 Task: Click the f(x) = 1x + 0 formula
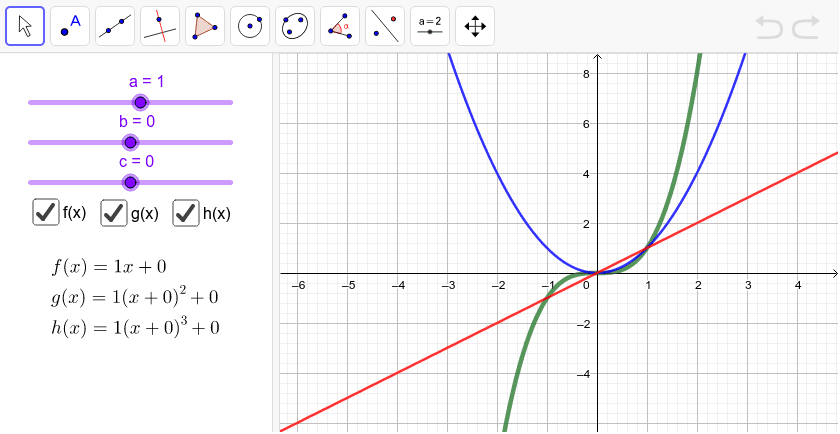(111, 267)
